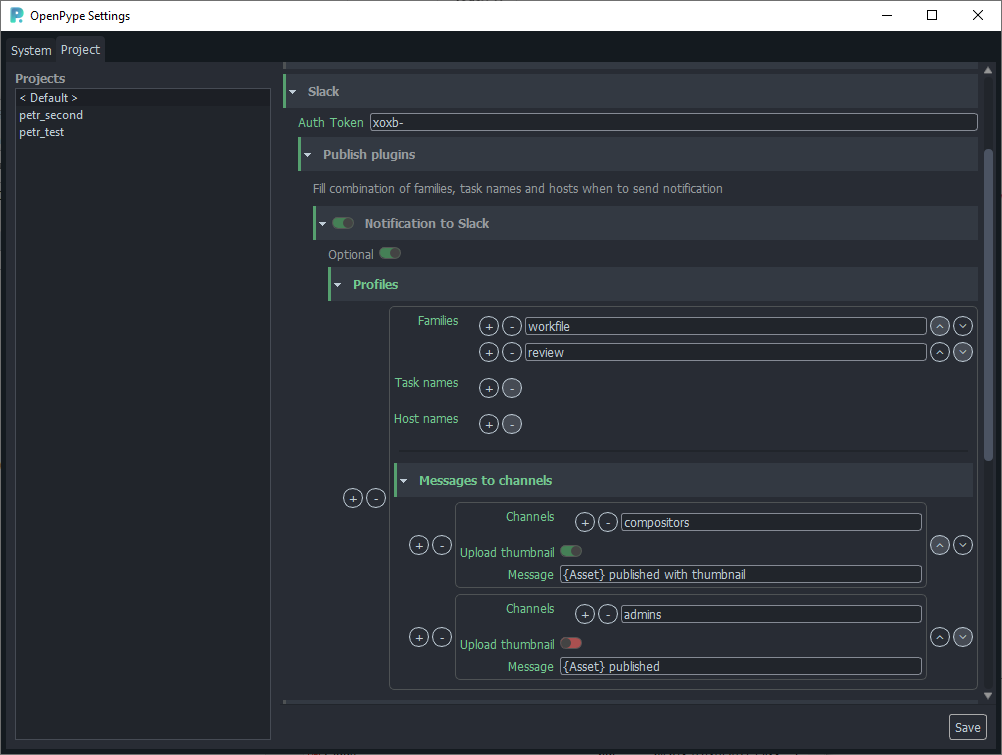Select the petr_test project
The width and height of the screenshot is (1002, 755).
tap(41, 131)
